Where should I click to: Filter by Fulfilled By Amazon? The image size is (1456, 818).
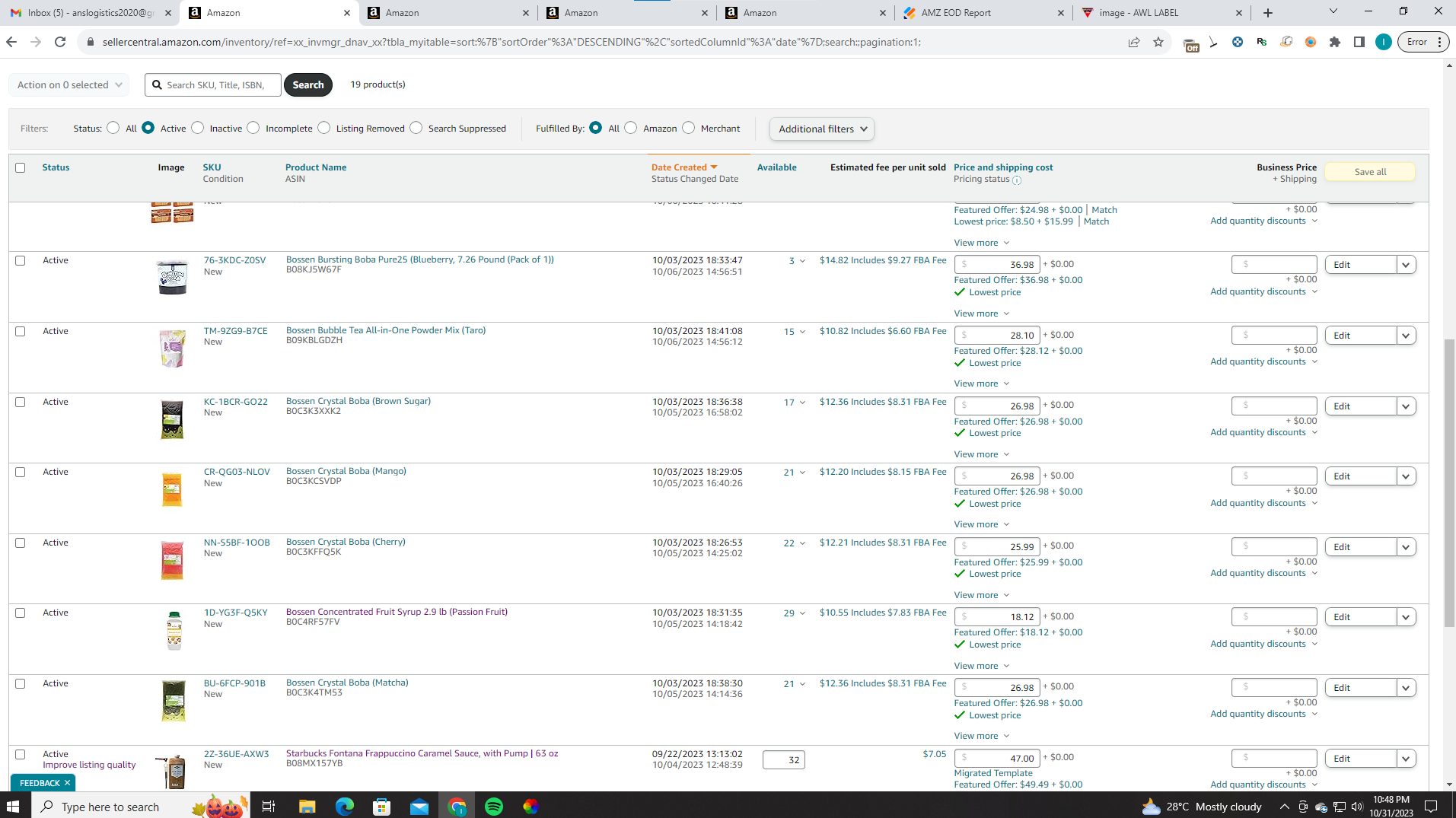pyautogui.click(x=631, y=128)
